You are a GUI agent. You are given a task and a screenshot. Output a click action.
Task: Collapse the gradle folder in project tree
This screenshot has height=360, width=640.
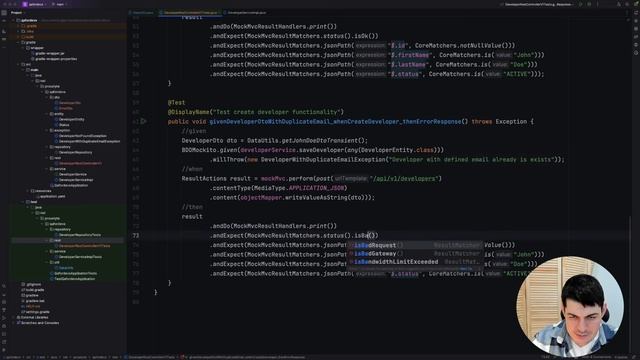[18, 42]
